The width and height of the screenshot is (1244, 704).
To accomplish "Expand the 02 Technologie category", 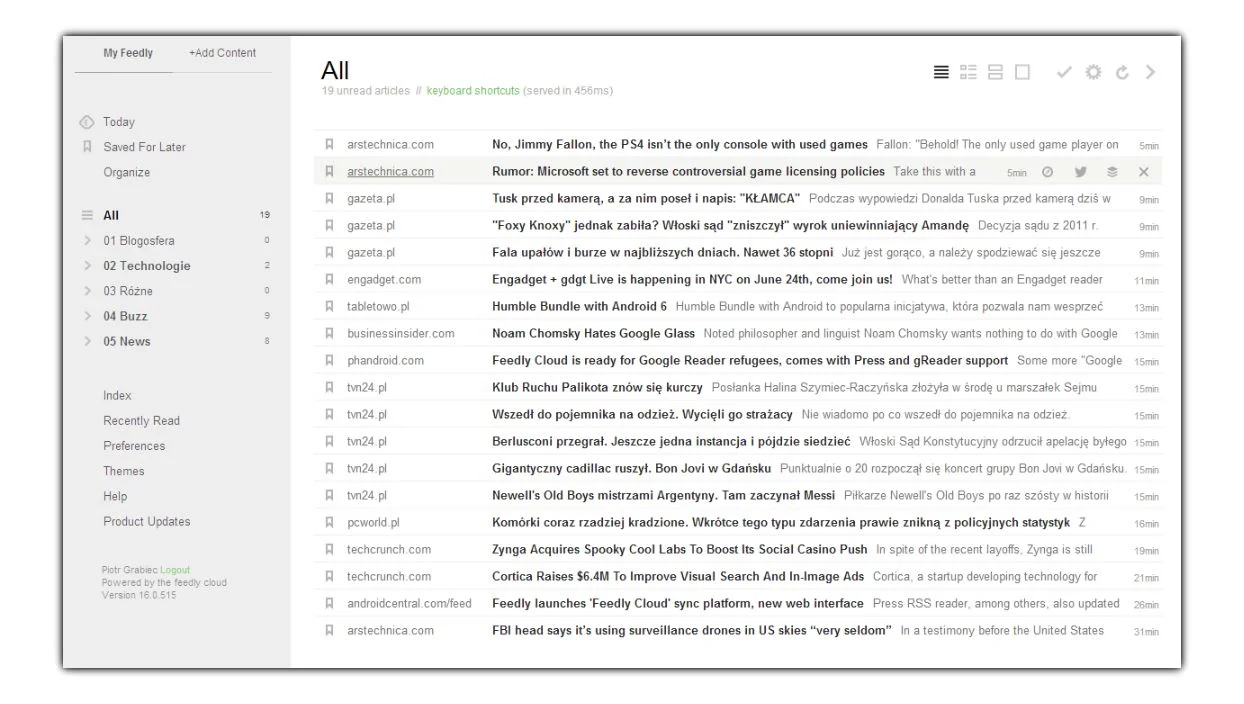I will pos(88,266).
